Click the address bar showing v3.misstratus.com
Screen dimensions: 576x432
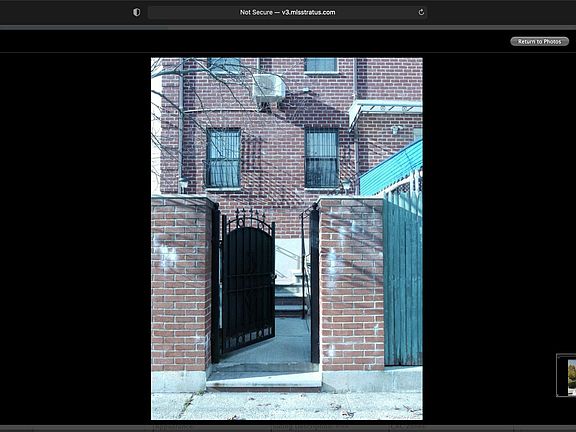point(287,12)
